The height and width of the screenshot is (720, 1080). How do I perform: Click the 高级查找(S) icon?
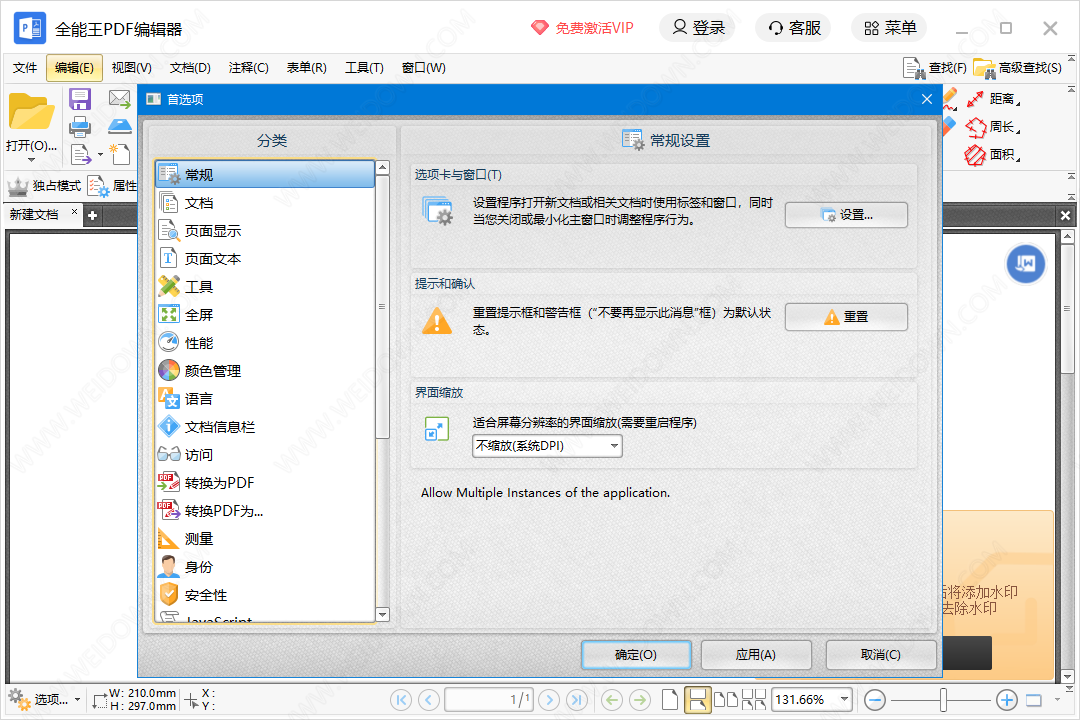985,69
